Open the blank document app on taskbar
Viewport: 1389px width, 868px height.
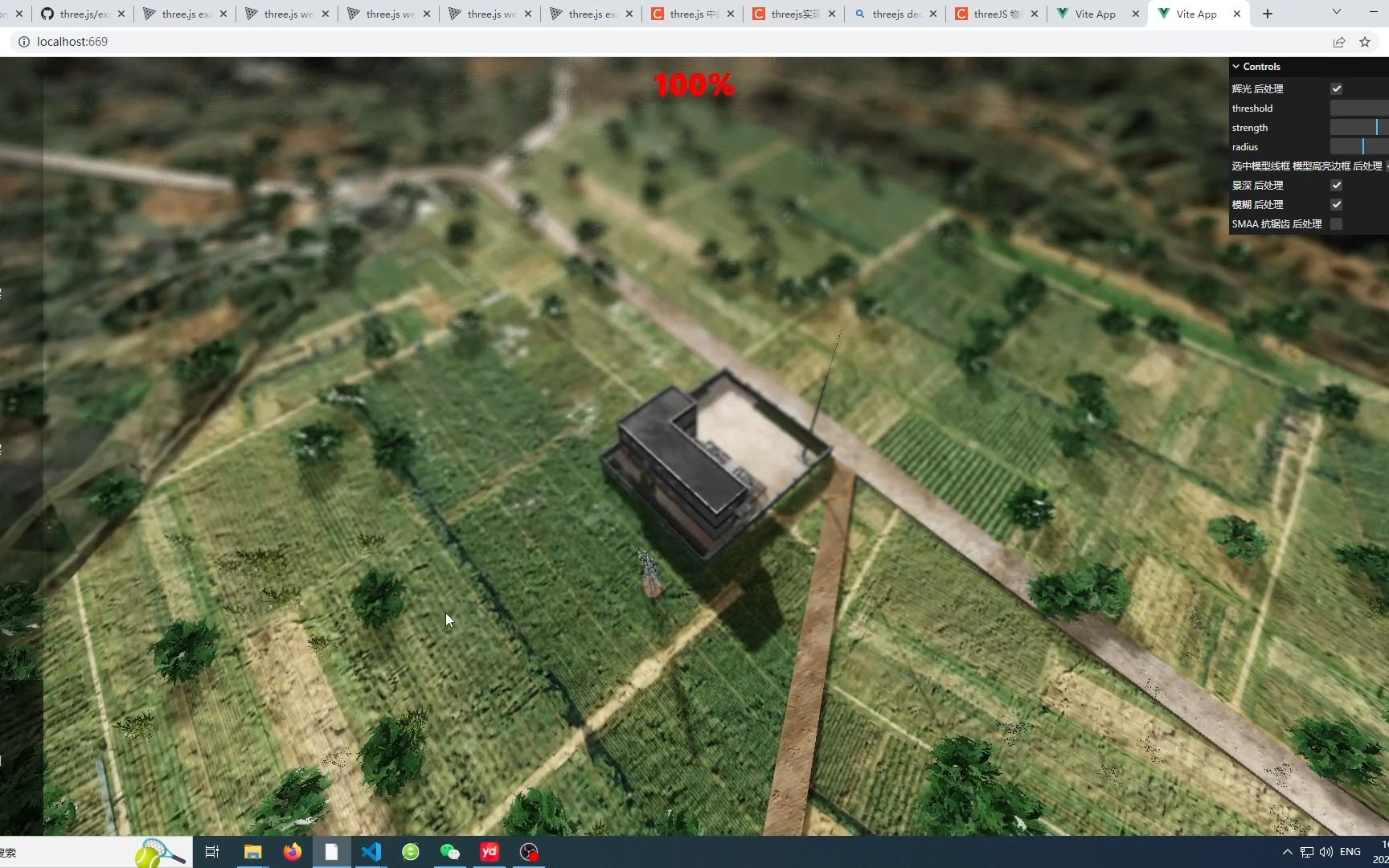click(331, 852)
